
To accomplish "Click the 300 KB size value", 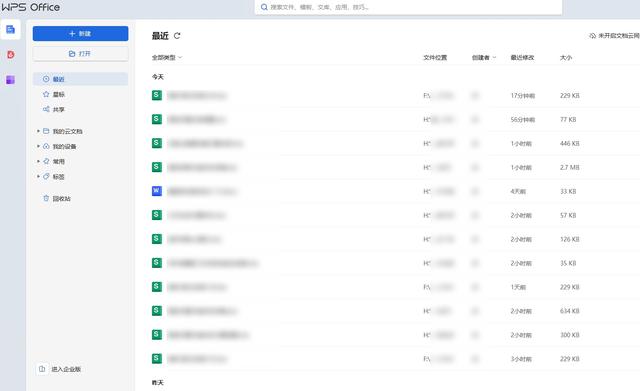I will 570,335.
